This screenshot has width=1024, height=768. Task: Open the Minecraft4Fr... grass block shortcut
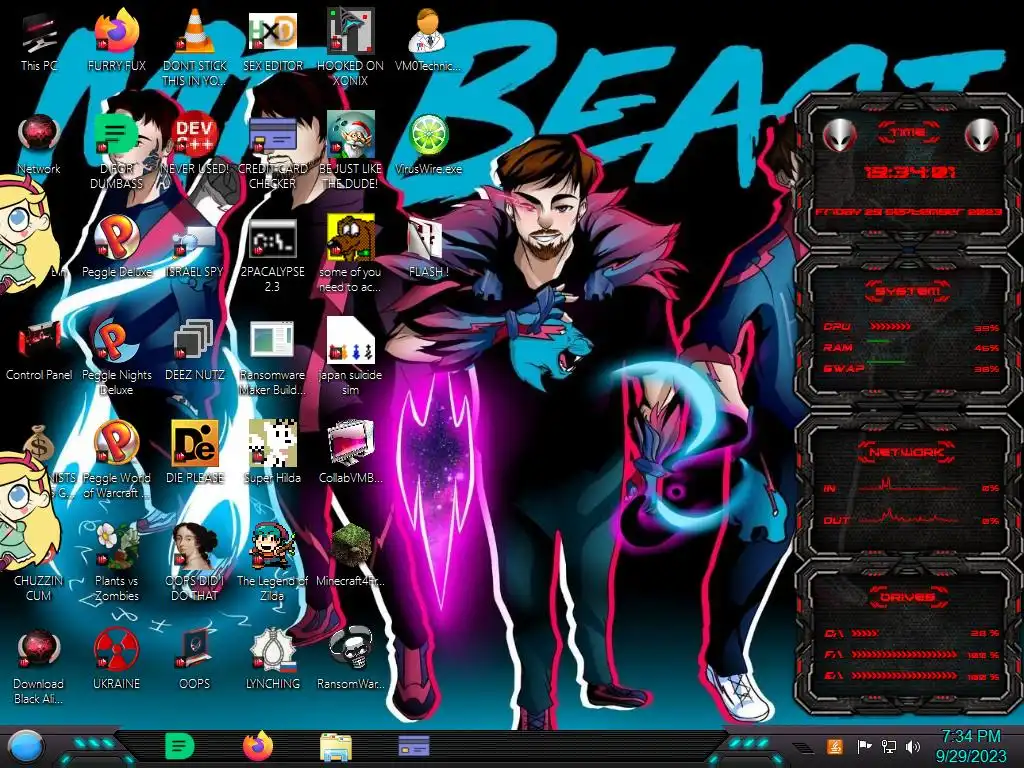pyautogui.click(x=350, y=556)
